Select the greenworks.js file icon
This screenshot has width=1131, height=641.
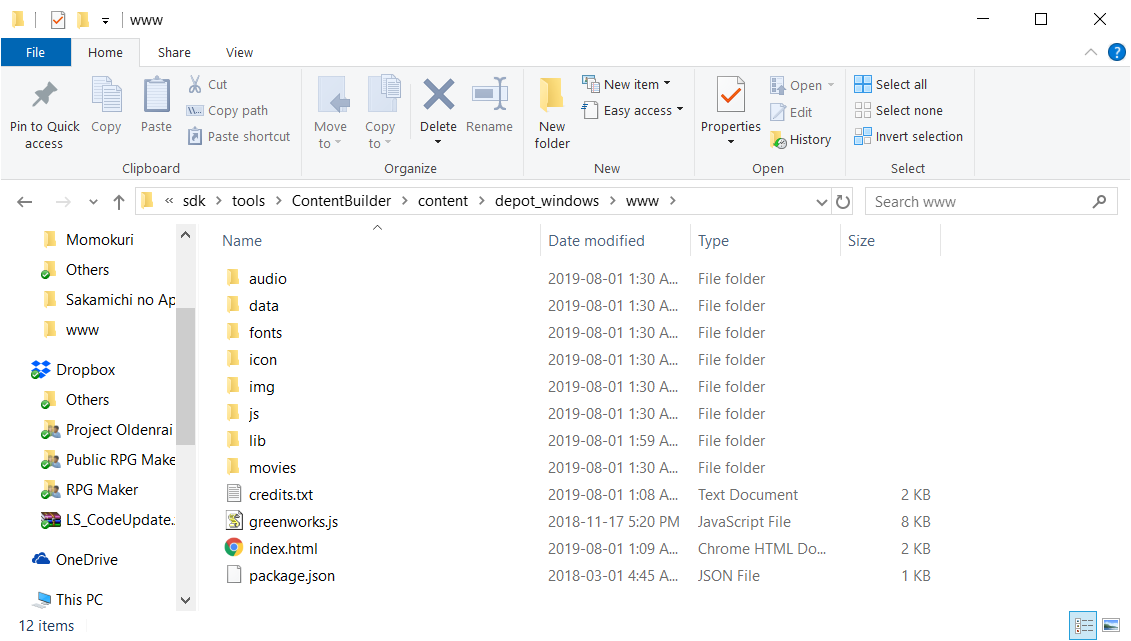coord(234,521)
